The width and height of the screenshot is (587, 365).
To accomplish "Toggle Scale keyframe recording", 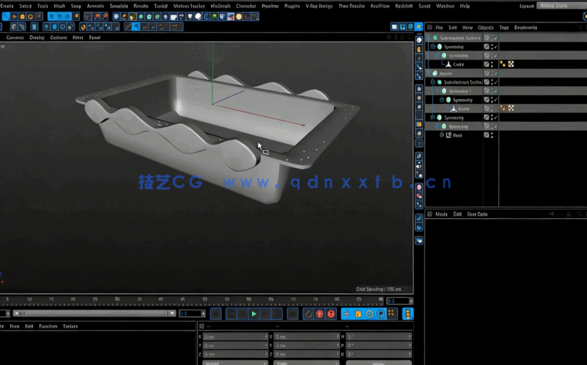I will (x=358, y=314).
